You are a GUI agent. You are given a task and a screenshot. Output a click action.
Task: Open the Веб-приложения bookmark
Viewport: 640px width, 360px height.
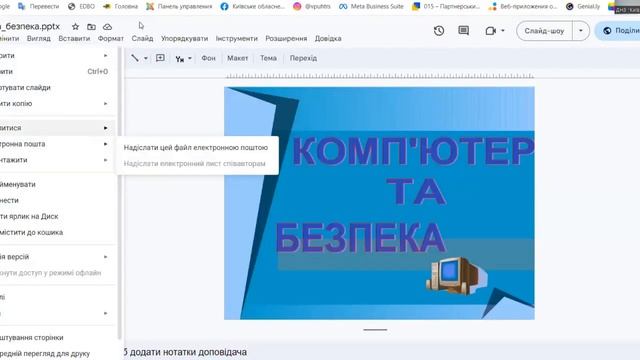pyautogui.click(x=523, y=6)
